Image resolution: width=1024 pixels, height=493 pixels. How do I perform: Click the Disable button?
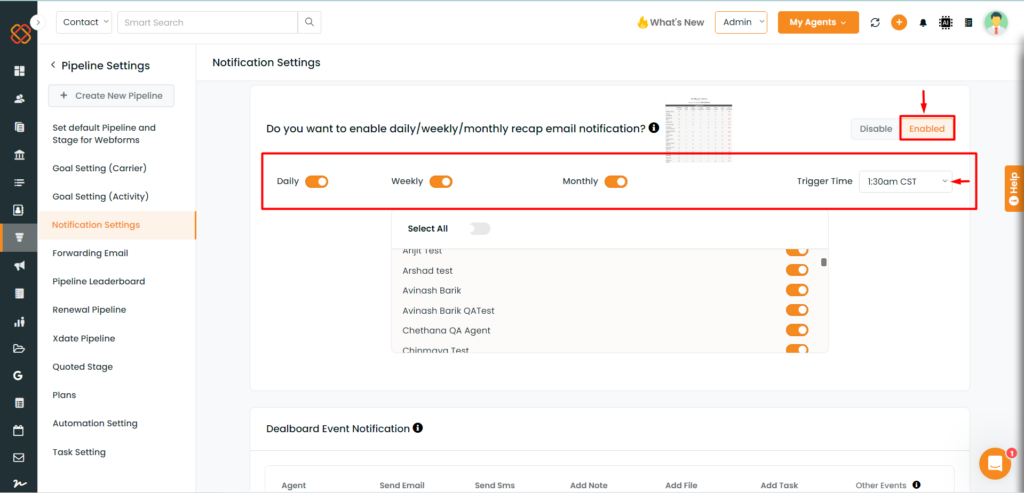point(876,129)
